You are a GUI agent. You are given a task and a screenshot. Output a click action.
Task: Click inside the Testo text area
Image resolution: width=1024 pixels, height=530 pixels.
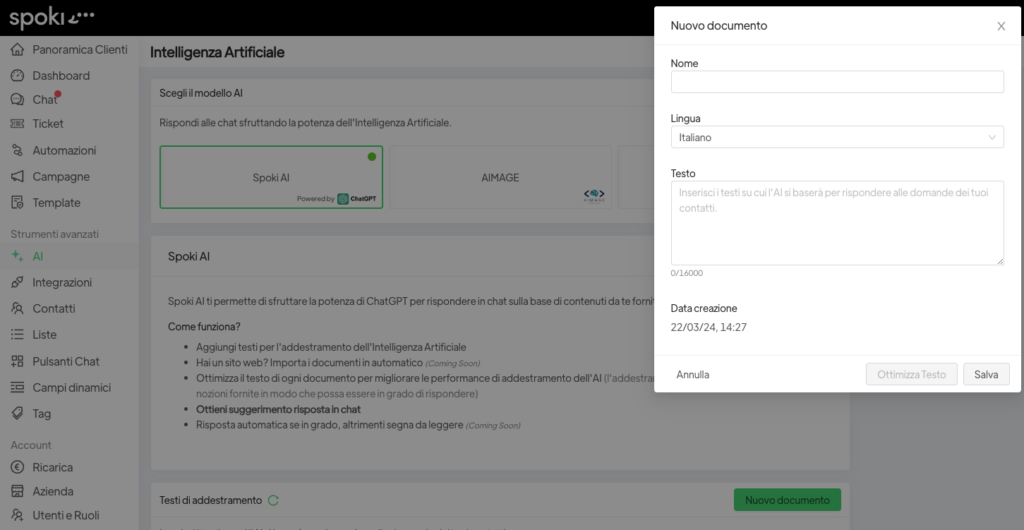(x=837, y=222)
